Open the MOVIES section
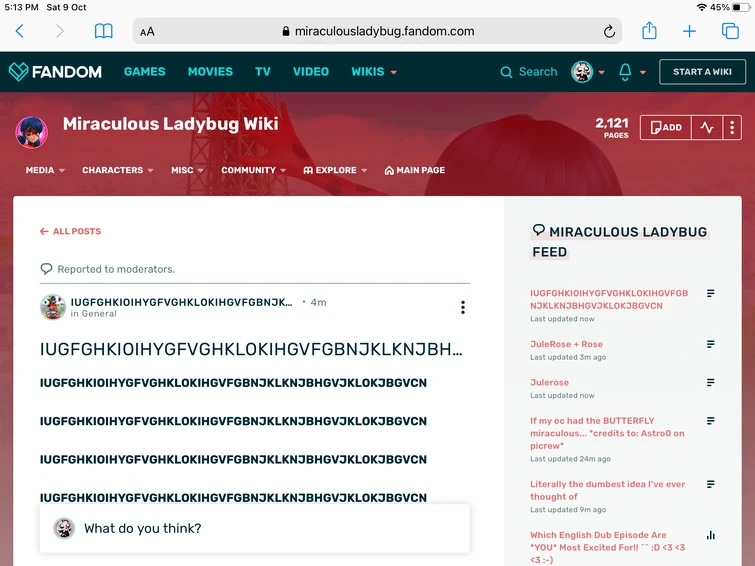This screenshot has height=566, width=755. 210,72
